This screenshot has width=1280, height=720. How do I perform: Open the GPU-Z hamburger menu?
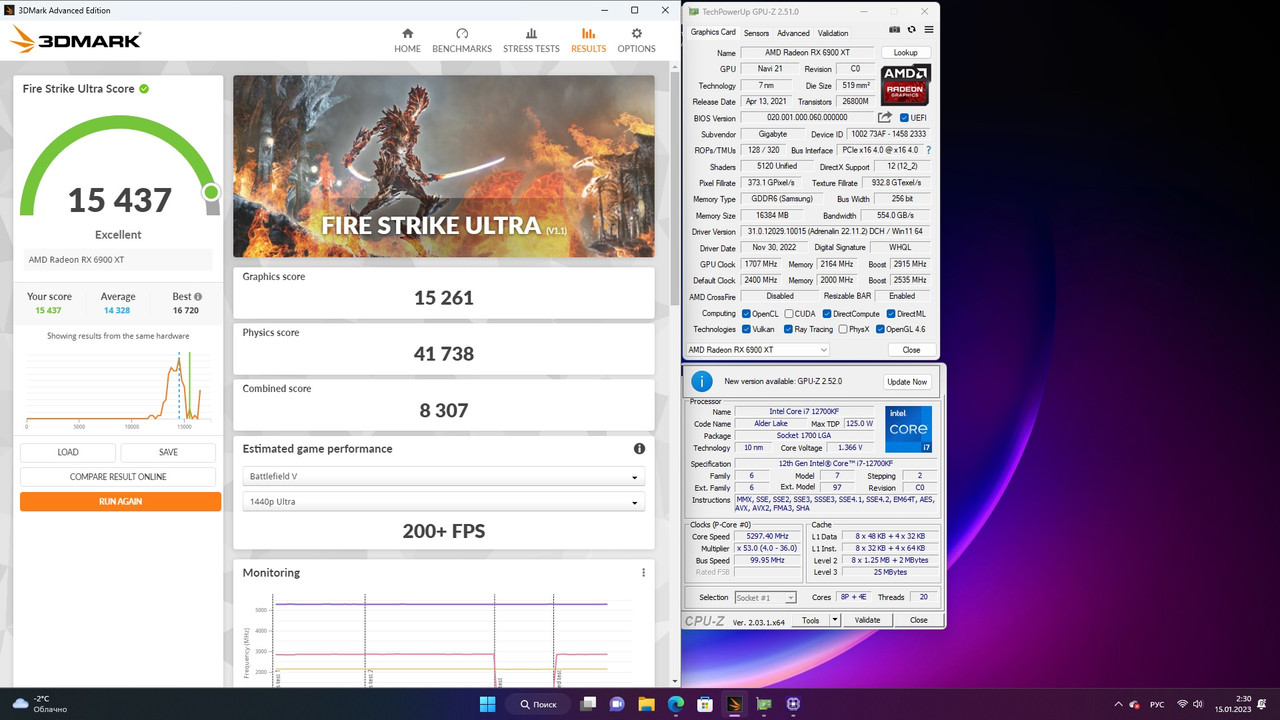pos(929,30)
